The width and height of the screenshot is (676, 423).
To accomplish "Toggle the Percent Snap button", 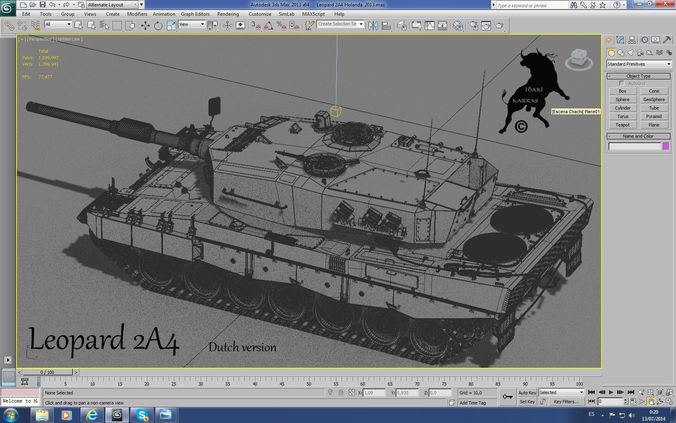I will [282, 26].
